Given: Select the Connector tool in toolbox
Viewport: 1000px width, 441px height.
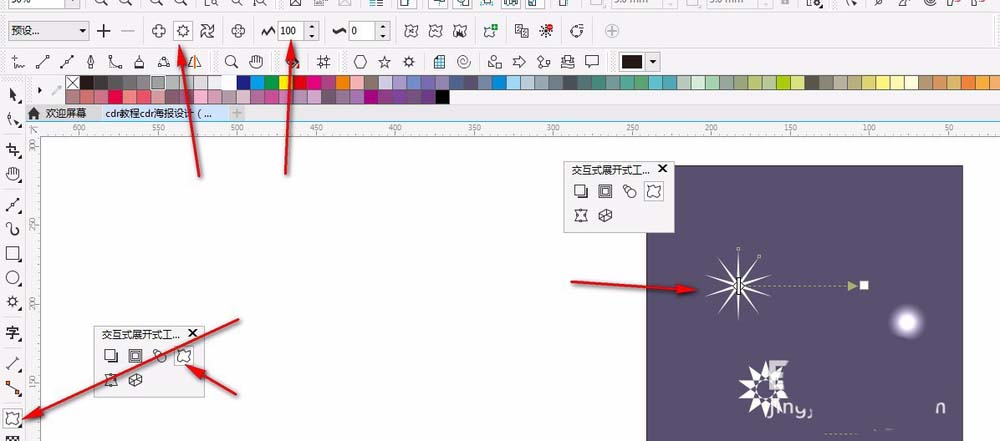Looking at the screenshot, I should pos(13,387).
